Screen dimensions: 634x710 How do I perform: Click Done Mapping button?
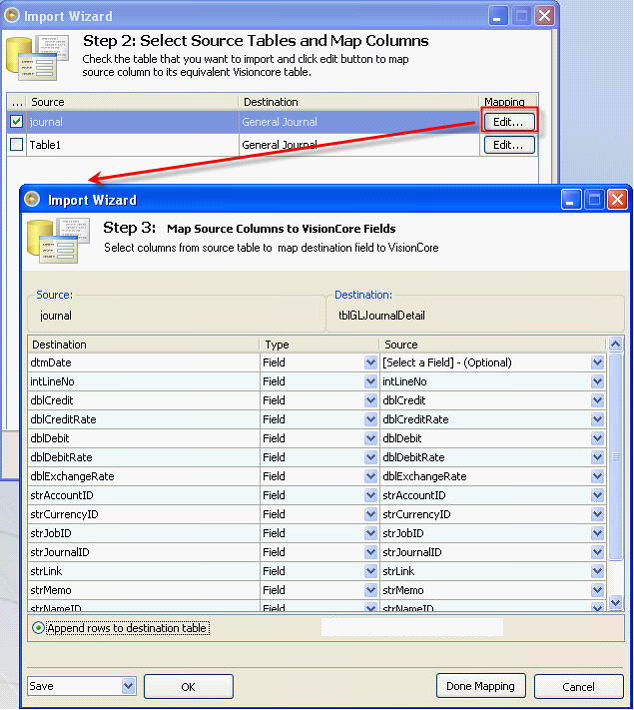tap(480, 686)
